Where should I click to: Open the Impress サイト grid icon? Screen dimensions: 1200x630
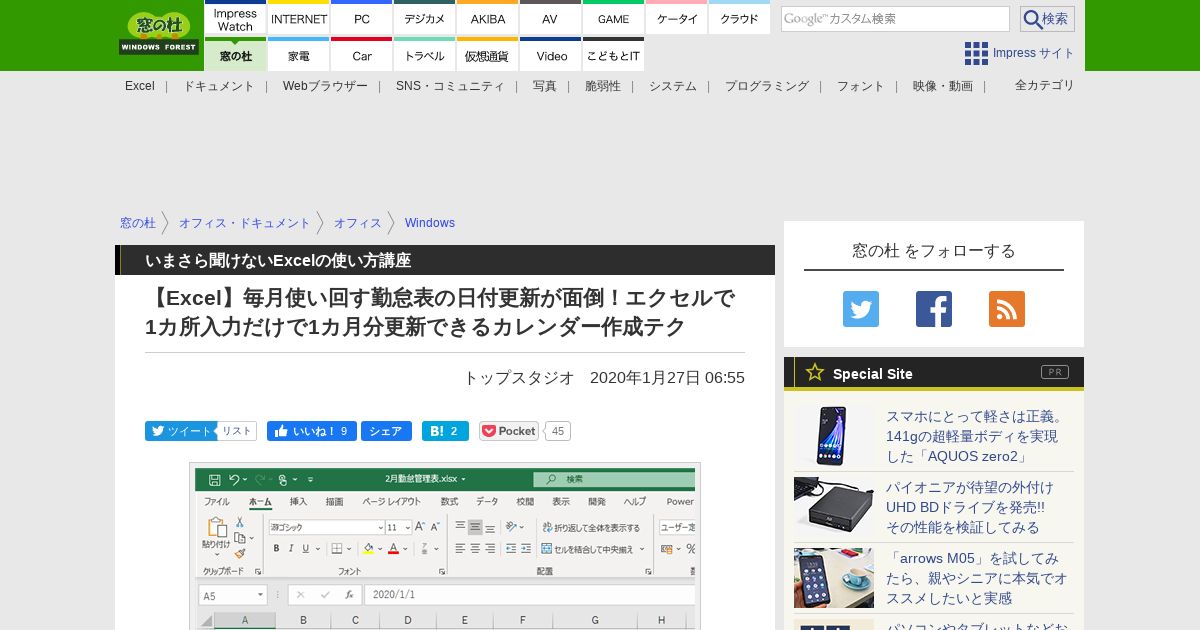(976, 53)
